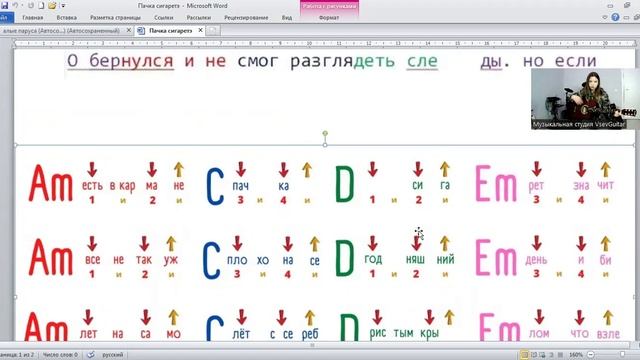Click the word если in the heading line
The height and width of the screenshot is (360, 640).
576,61
